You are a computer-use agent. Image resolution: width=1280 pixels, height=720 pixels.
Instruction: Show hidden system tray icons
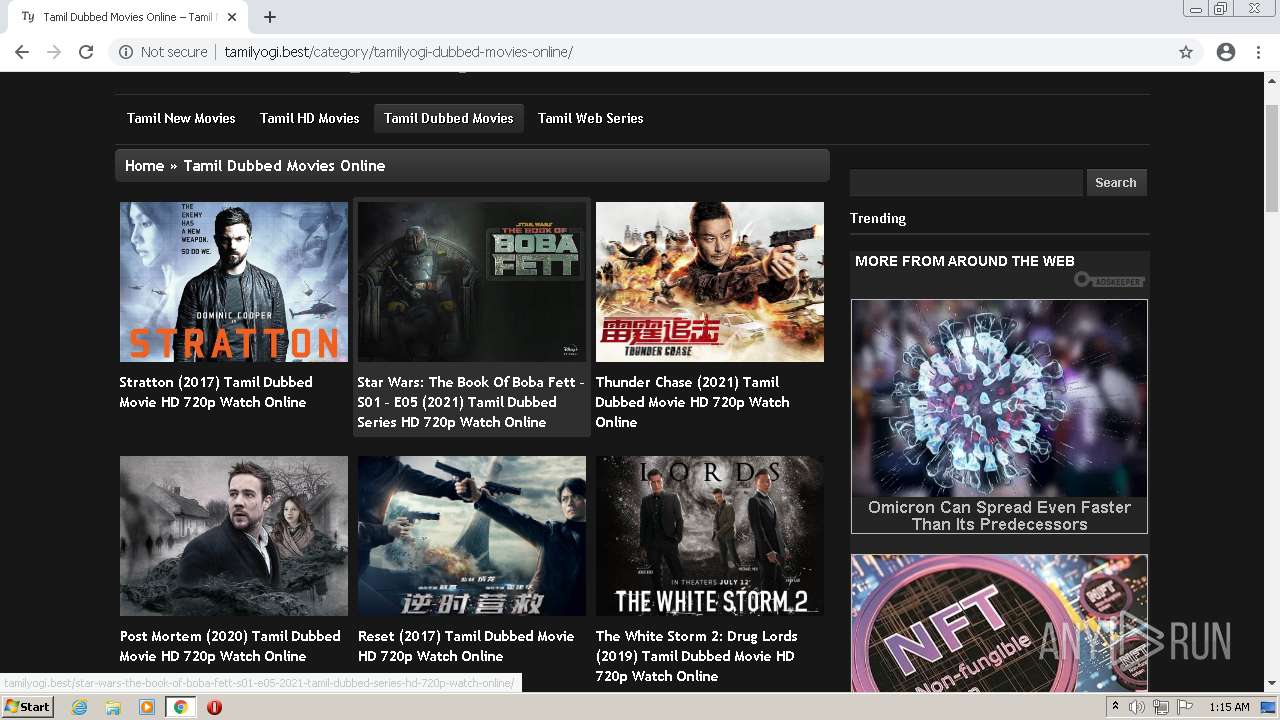1116,707
